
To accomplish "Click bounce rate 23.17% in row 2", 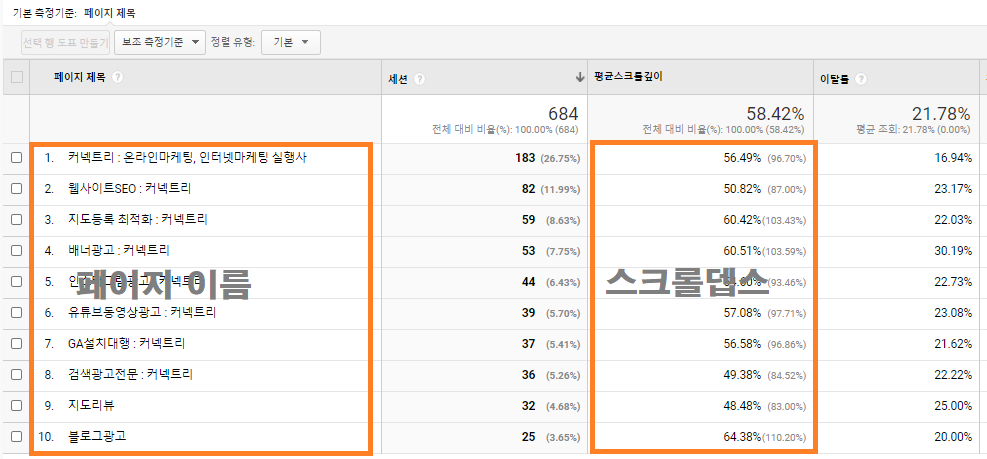I will [x=953, y=189].
